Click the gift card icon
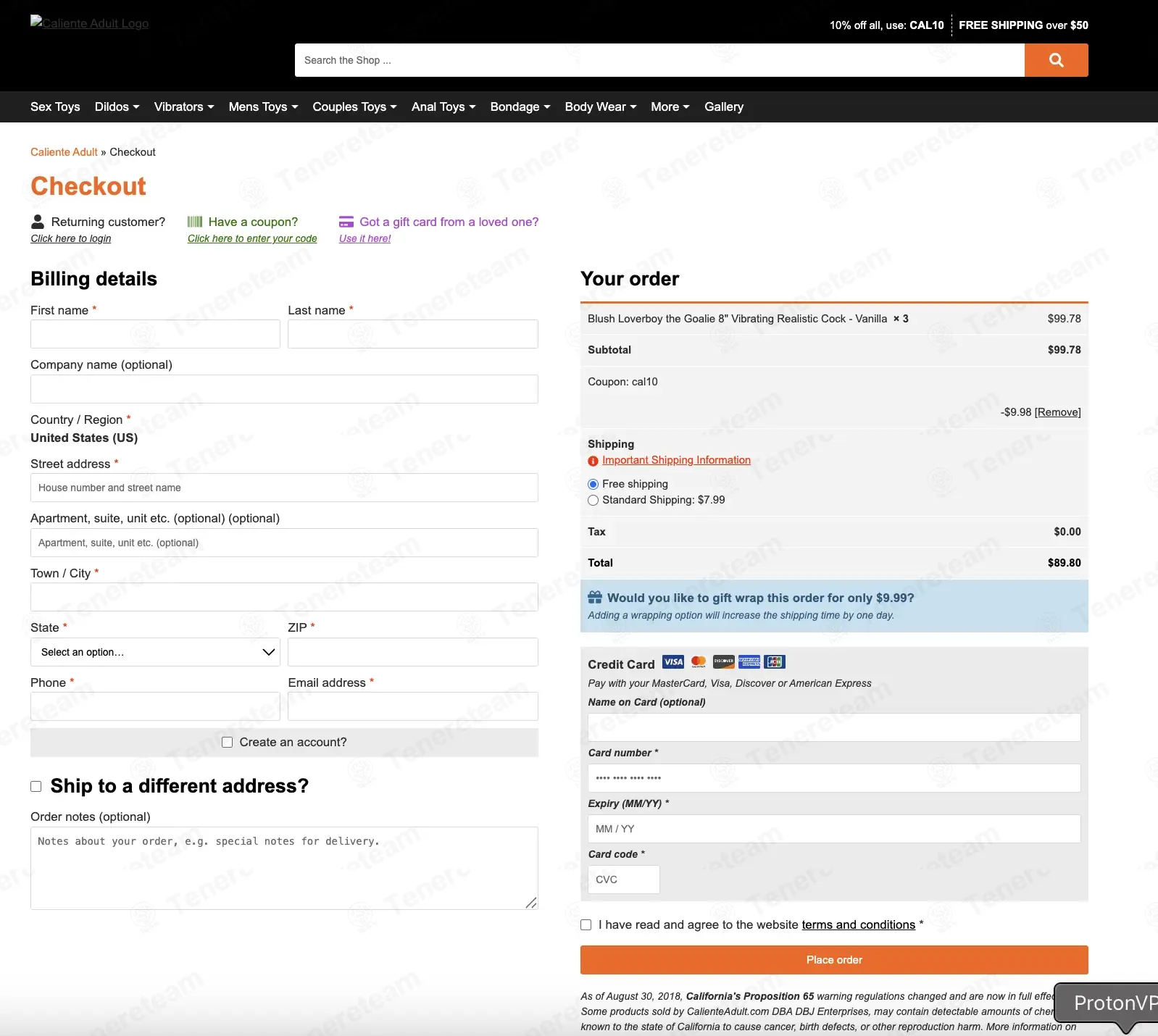 [x=346, y=222]
